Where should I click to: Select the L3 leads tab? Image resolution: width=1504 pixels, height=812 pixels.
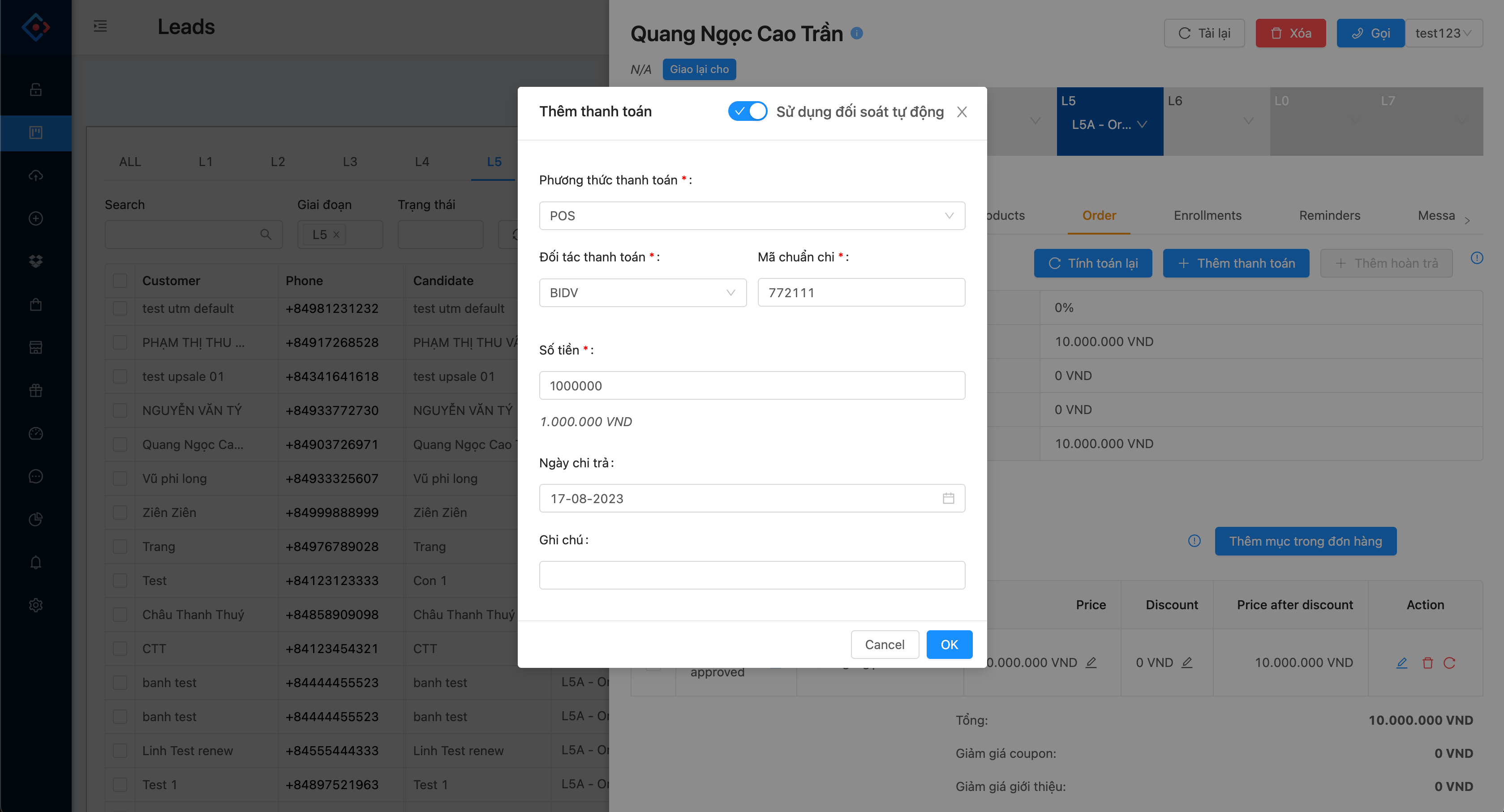pos(350,162)
